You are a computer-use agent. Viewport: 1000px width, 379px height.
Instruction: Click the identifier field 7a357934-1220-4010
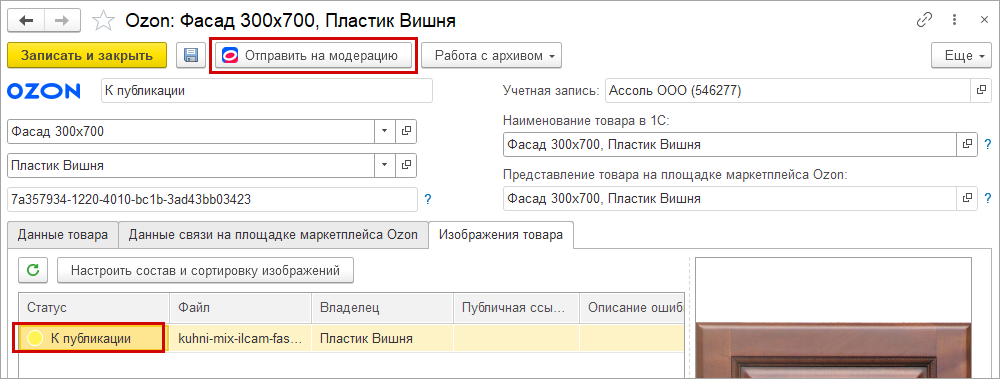pos(212,199)
